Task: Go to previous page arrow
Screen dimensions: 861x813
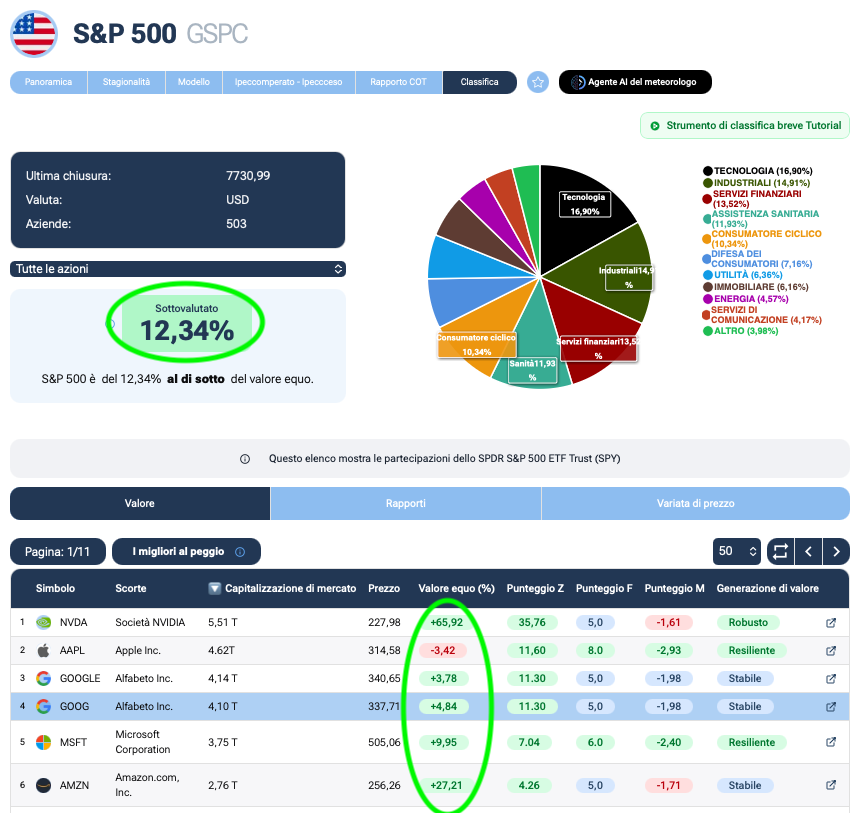Action: (x=808, y=551)
